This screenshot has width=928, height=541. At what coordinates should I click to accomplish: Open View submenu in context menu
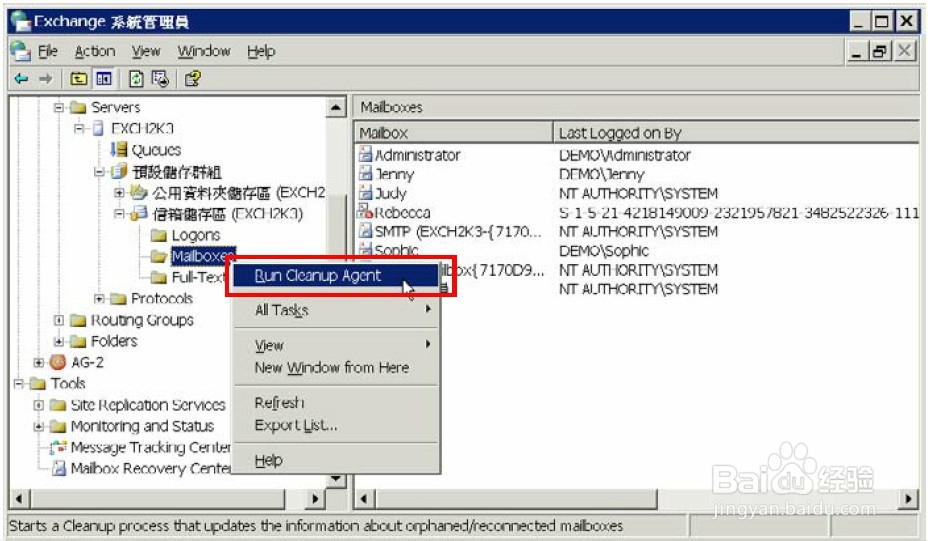[336, 345]
